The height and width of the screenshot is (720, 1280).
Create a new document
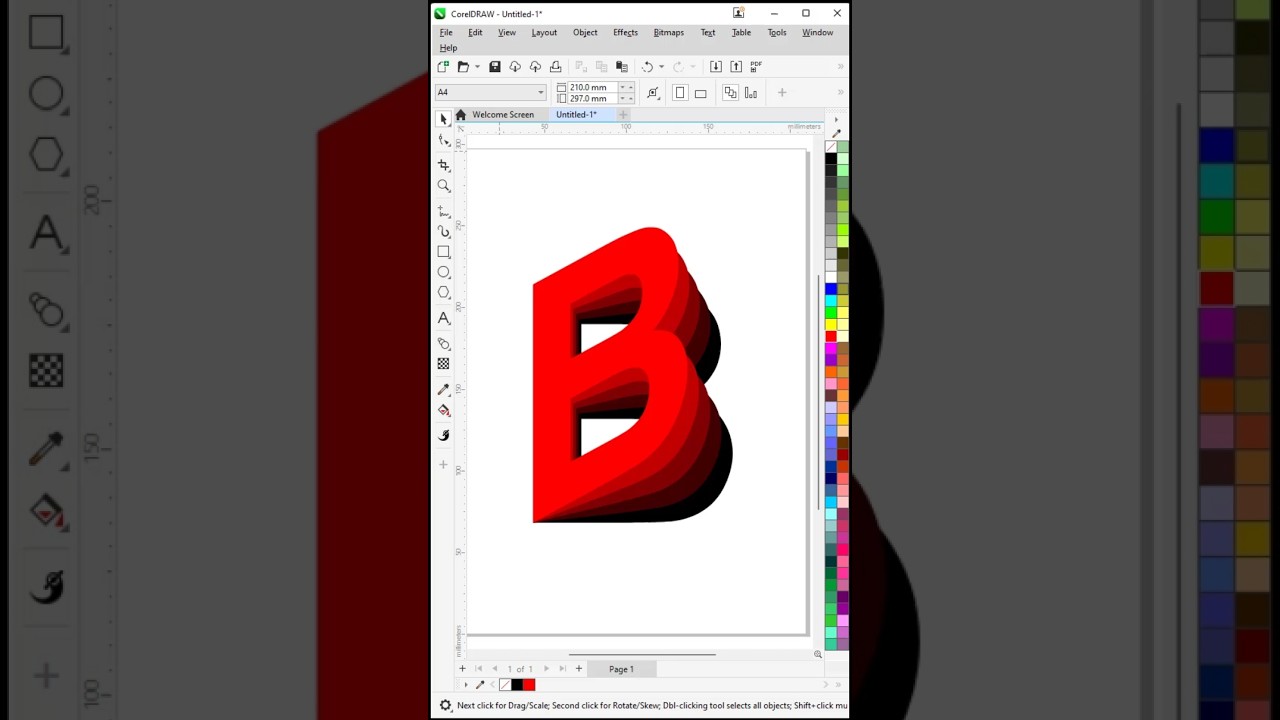click(444, 67)
